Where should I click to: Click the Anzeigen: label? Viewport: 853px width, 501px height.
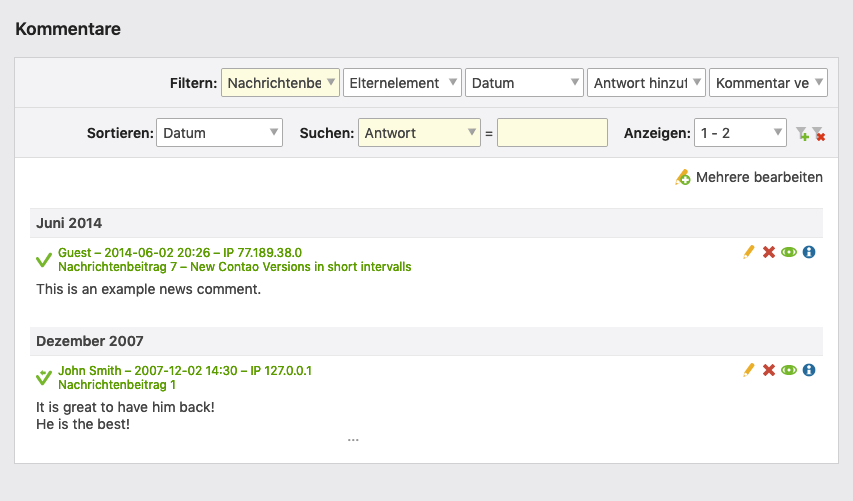pyautogui.click(x=657, y=133)
